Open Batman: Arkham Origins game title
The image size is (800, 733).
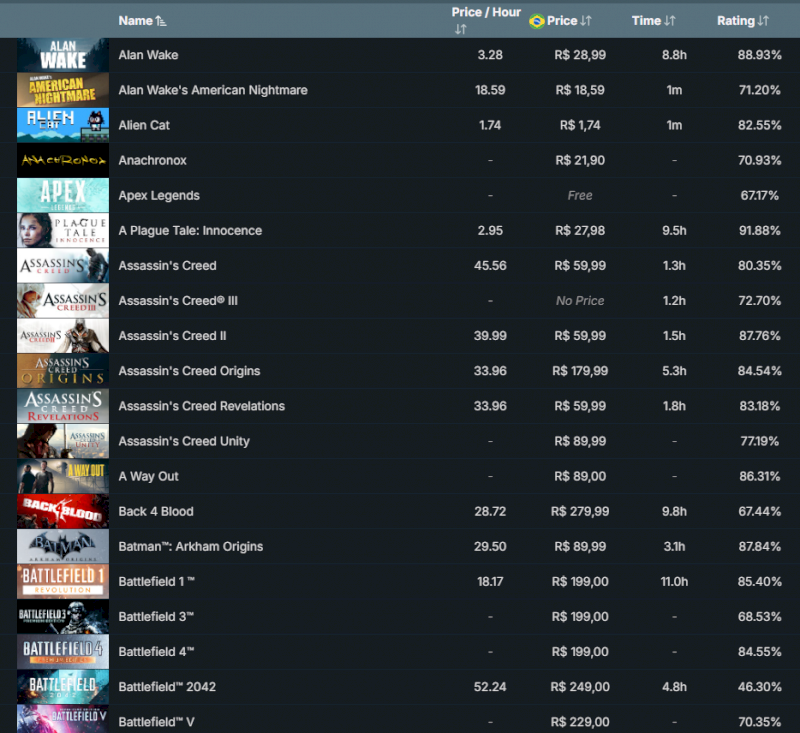click(190, 547)
